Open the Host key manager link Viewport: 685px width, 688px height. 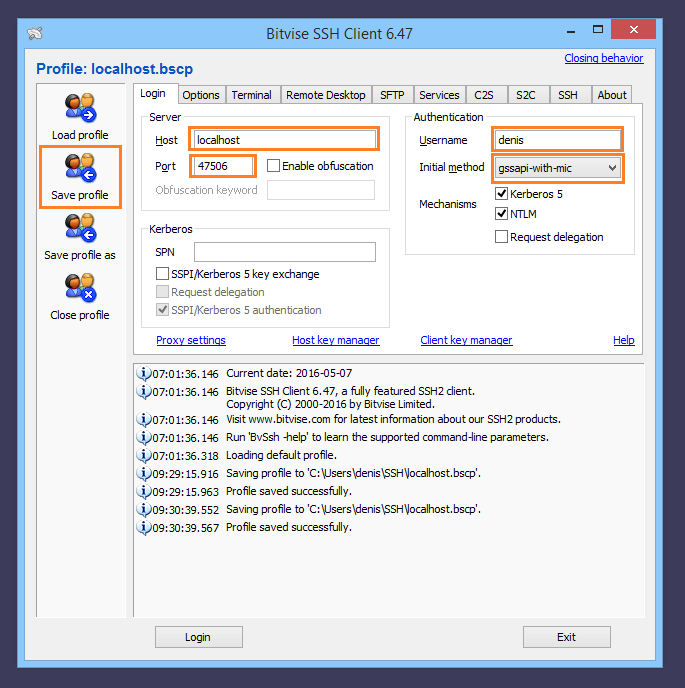(x=336, y=340)
